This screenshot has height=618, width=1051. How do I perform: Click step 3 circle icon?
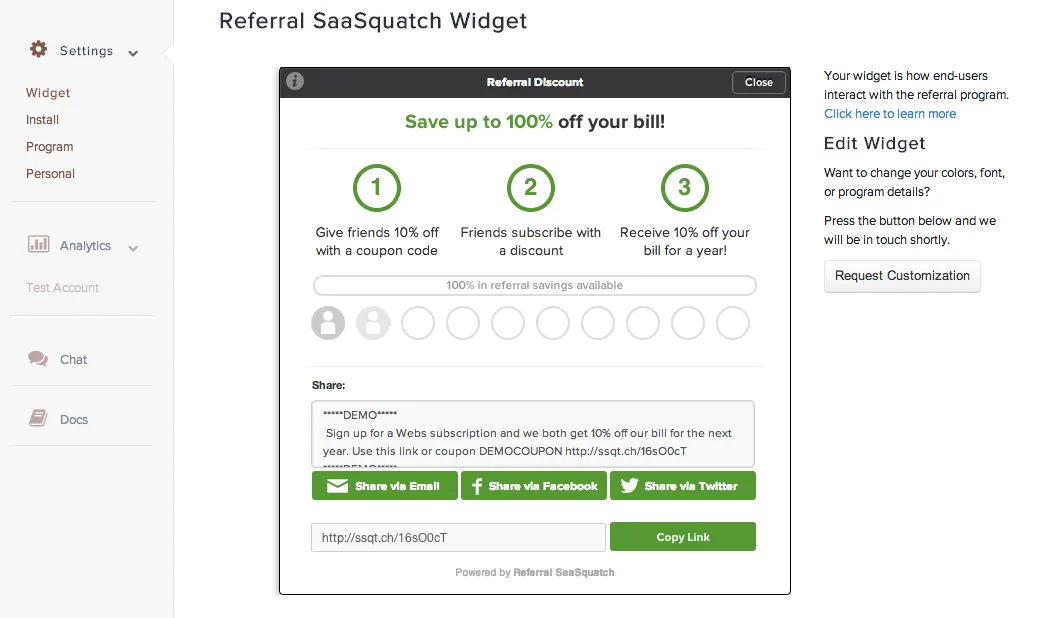684,188
